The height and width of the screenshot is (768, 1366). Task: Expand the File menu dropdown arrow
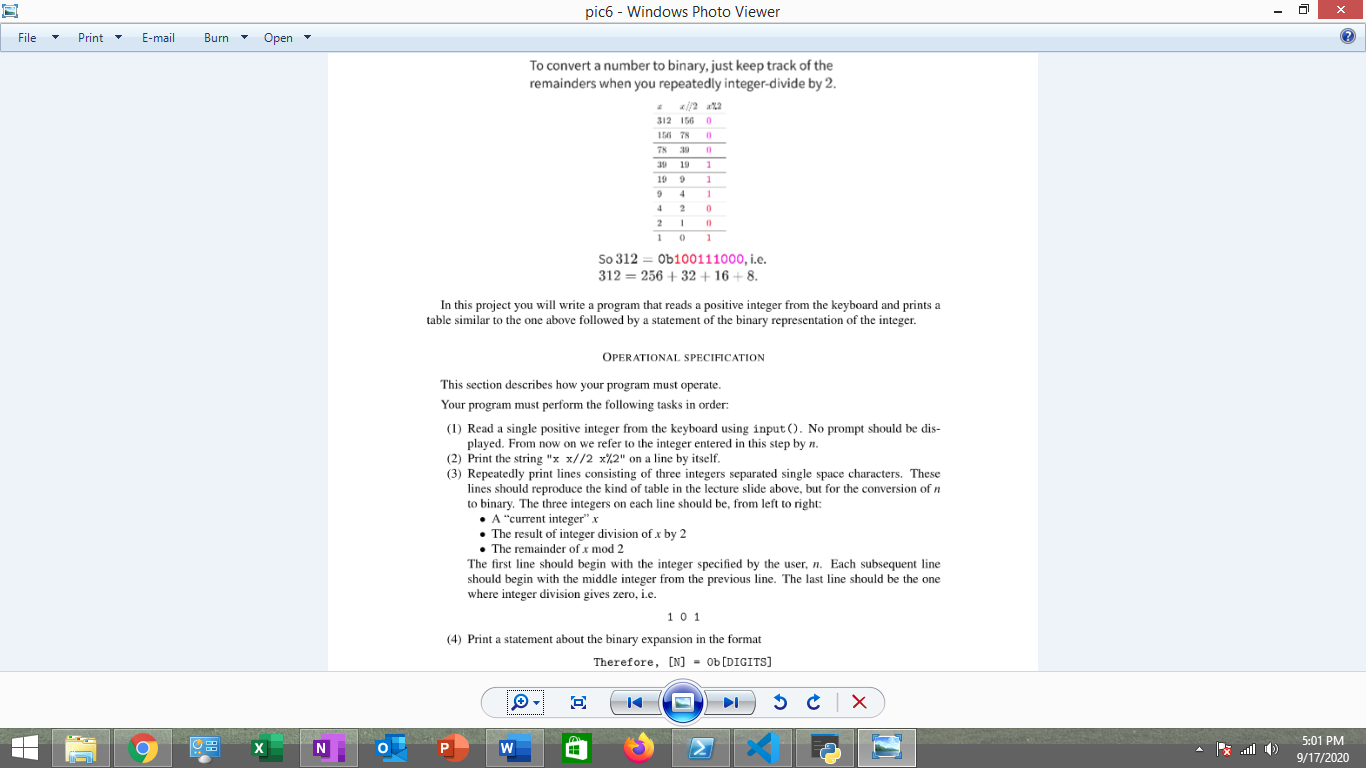pos(53,38)
